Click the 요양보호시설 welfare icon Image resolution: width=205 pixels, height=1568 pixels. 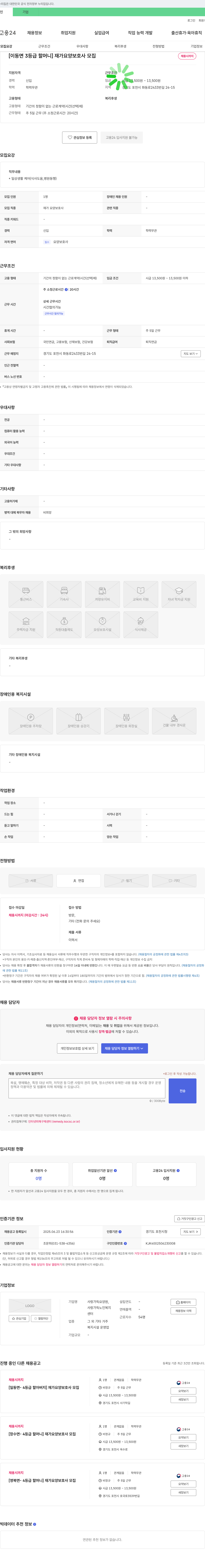point(102,625)
